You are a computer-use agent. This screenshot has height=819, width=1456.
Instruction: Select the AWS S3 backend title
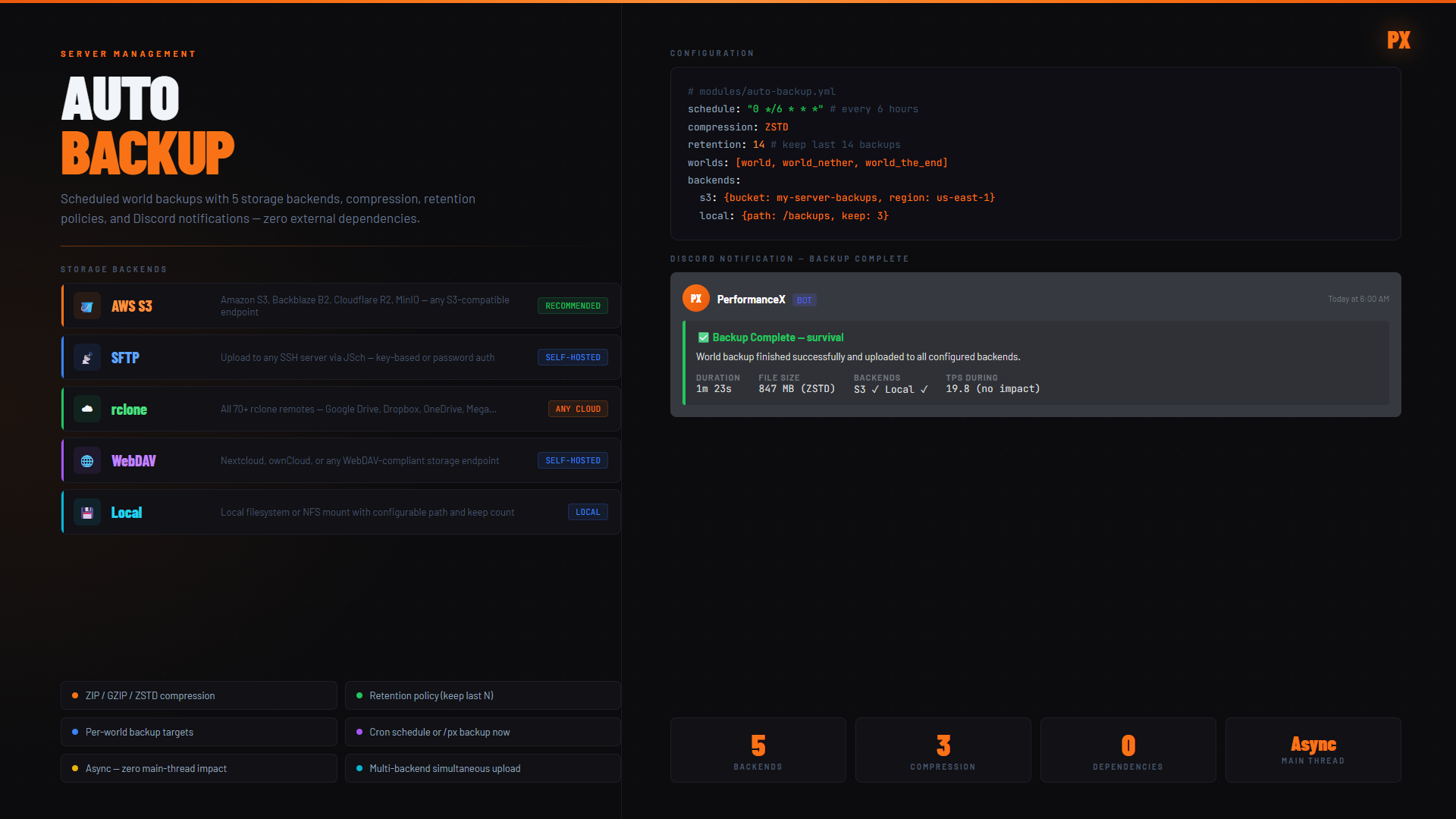pyautogui.click(x=132, y=306)
